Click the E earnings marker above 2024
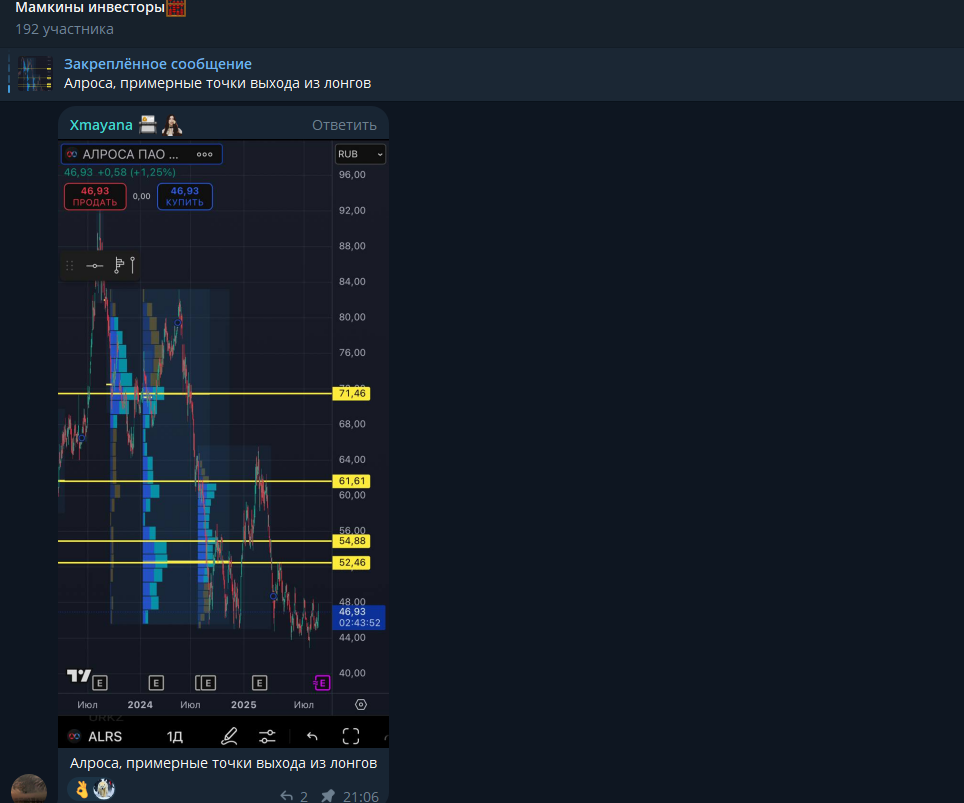The width and height of the screenshot is (964, 803). coord(156,683)
